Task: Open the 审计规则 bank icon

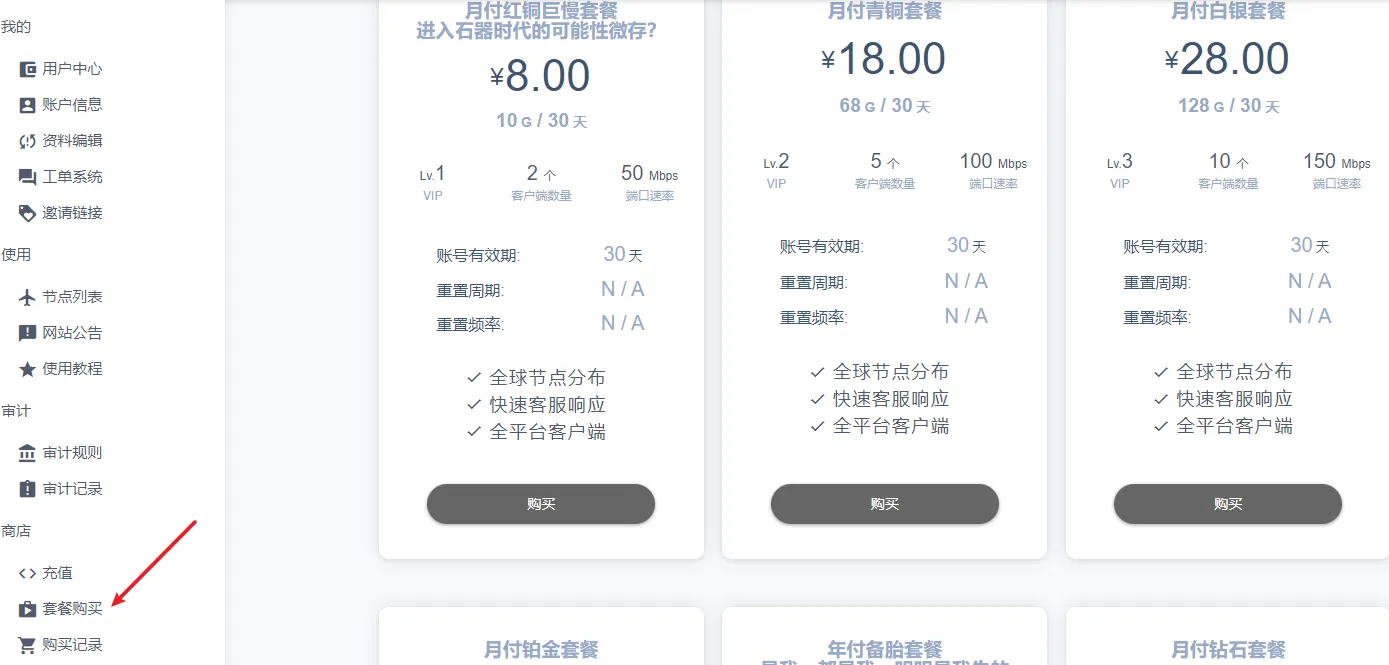Action: pos(28,453)
